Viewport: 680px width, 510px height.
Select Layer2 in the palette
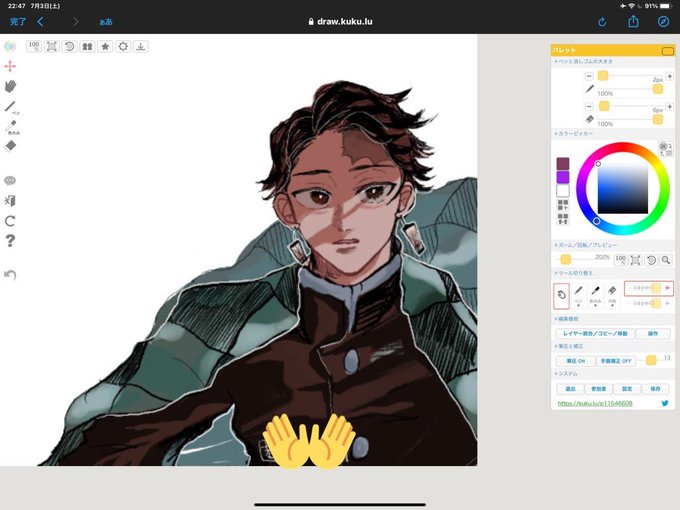click(x=648, y=303)
